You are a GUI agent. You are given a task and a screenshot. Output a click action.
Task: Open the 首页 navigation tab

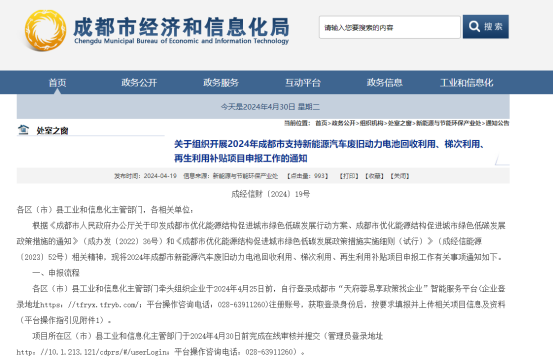coord(57,83)
